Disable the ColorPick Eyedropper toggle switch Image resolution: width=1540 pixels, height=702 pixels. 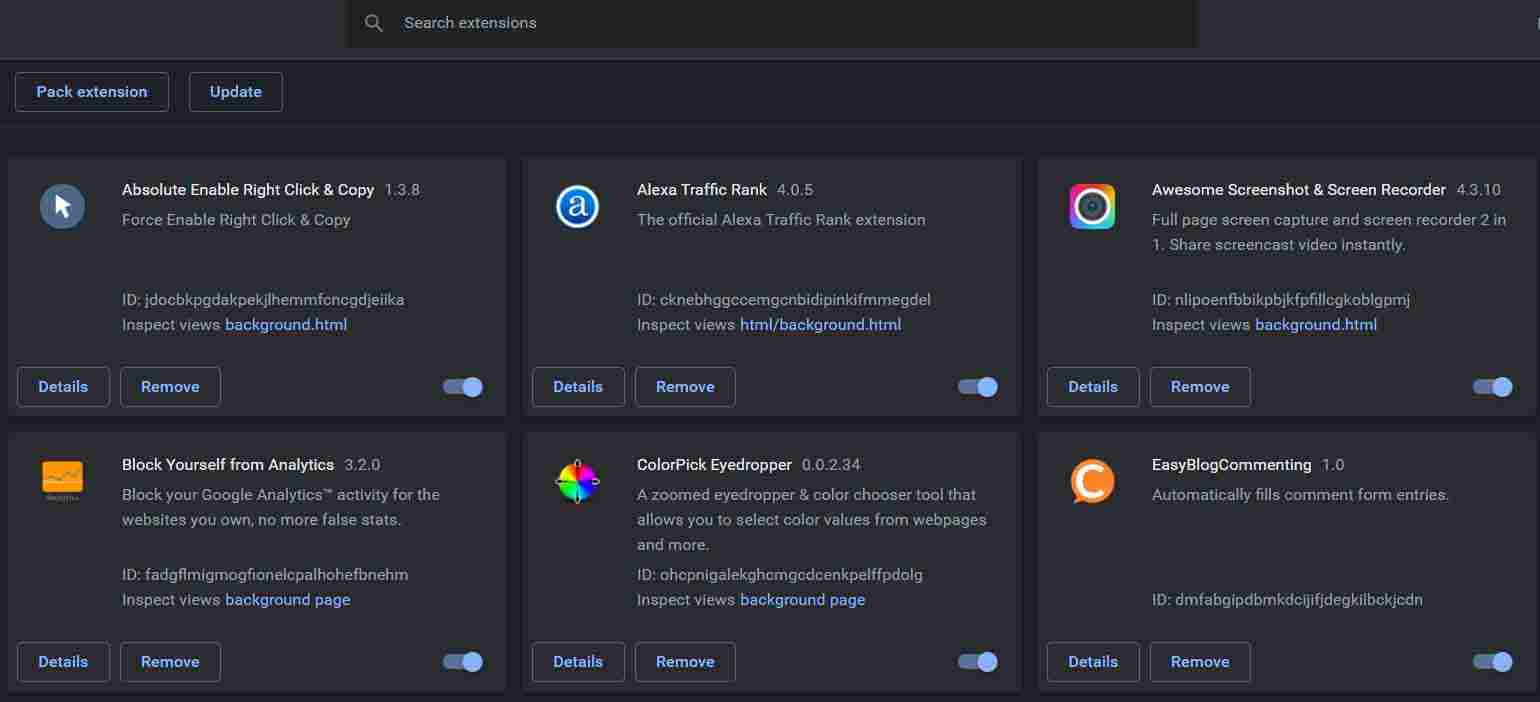point(978,662)
